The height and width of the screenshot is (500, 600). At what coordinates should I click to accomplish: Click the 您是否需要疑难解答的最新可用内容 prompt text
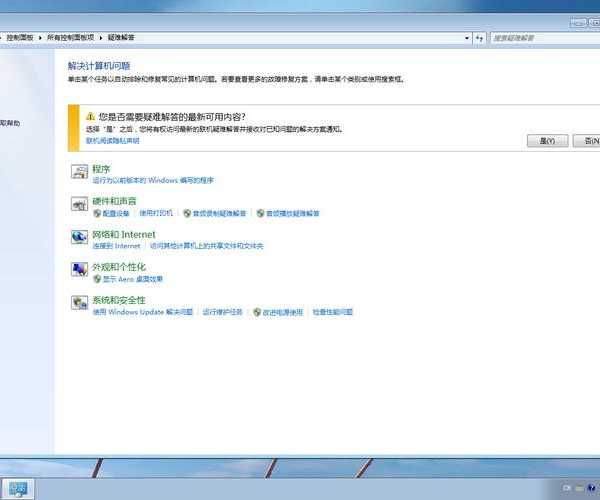[x=172, y=117]
